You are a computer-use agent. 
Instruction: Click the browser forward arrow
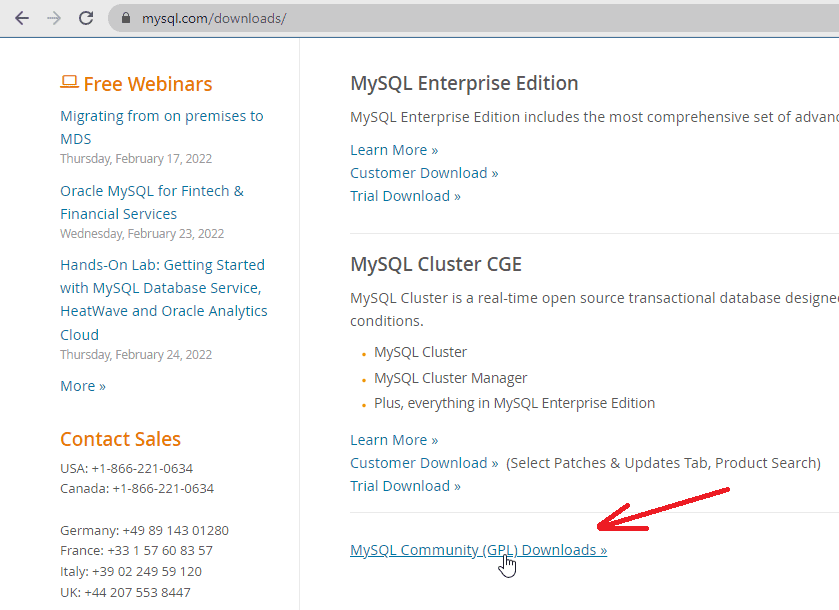(x=54, y=18)
